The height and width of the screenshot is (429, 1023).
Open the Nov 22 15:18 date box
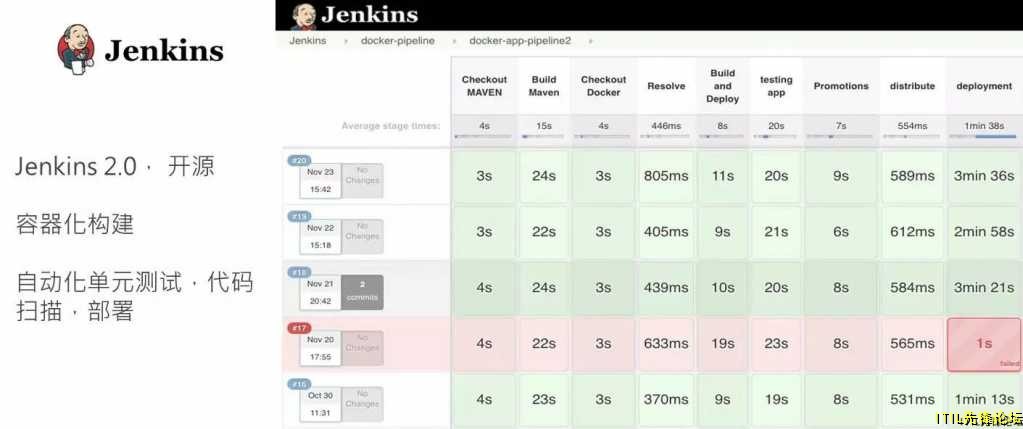tap(320, 237)
